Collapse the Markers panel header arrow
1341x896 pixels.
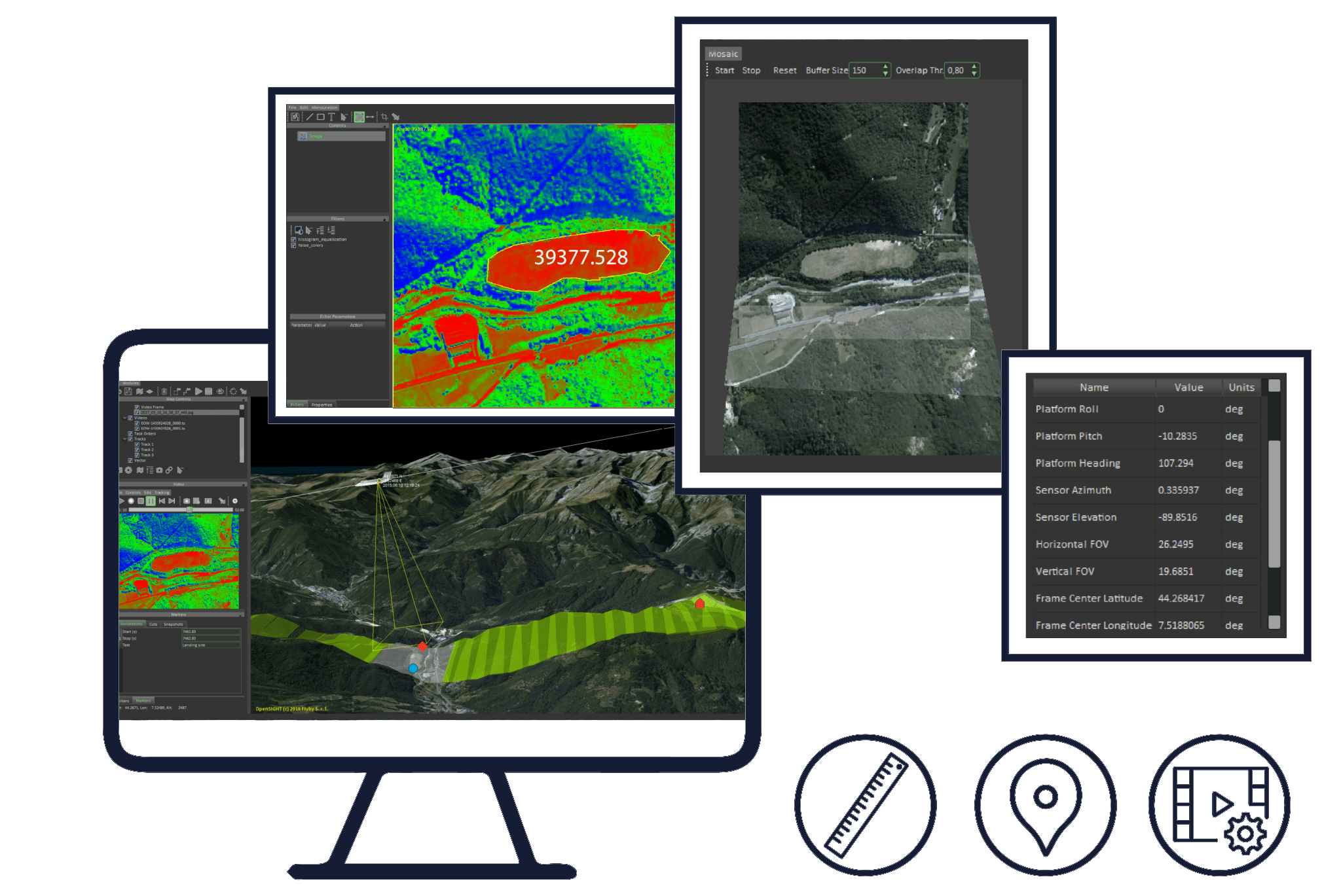240,615
